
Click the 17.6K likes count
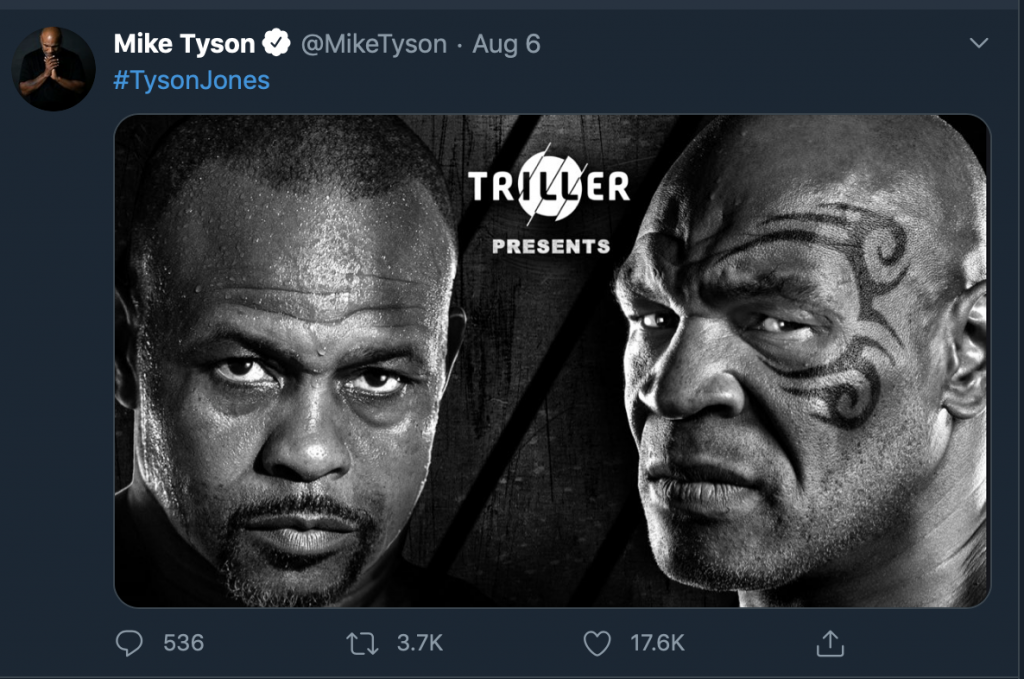(657, 643)
